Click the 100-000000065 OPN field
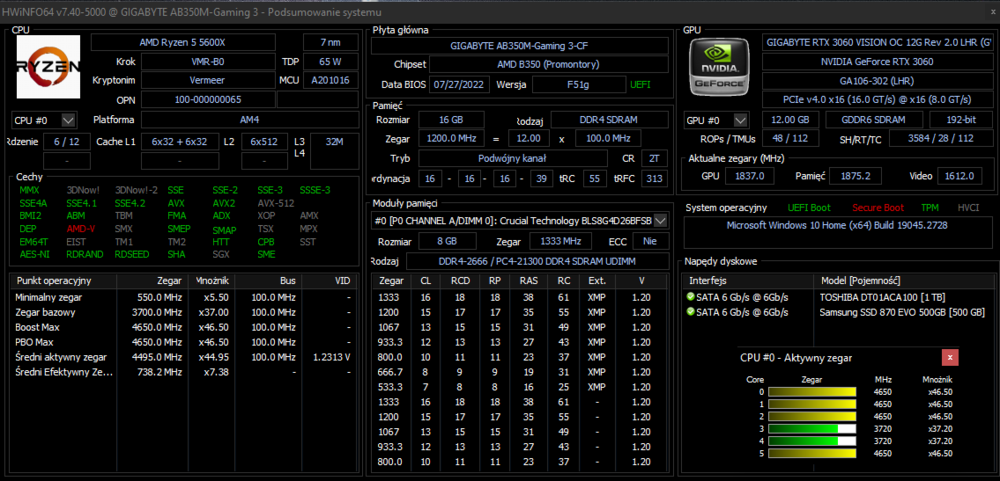 (208, 100)
